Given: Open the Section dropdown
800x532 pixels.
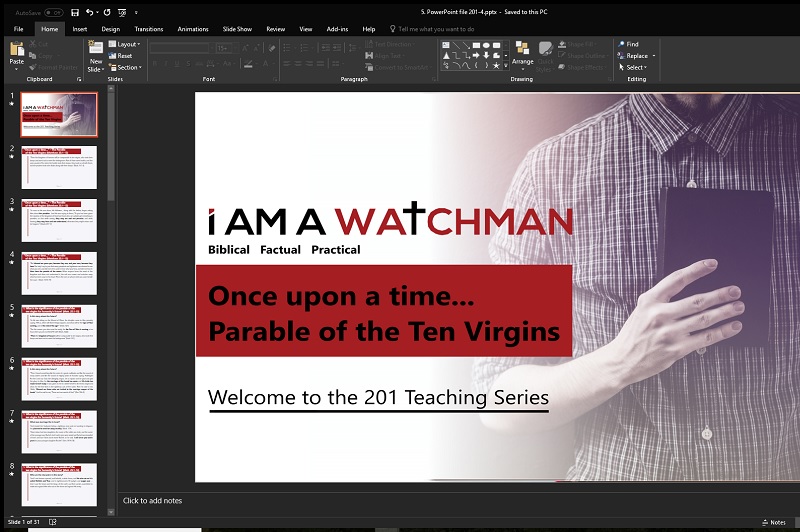Looking at the screenshot, I should (x=125, y=67).
